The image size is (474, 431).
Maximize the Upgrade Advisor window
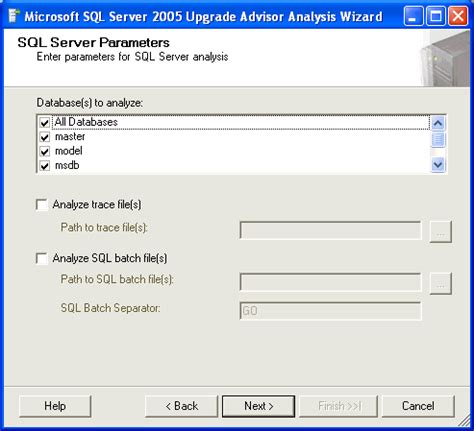(436, 16)
